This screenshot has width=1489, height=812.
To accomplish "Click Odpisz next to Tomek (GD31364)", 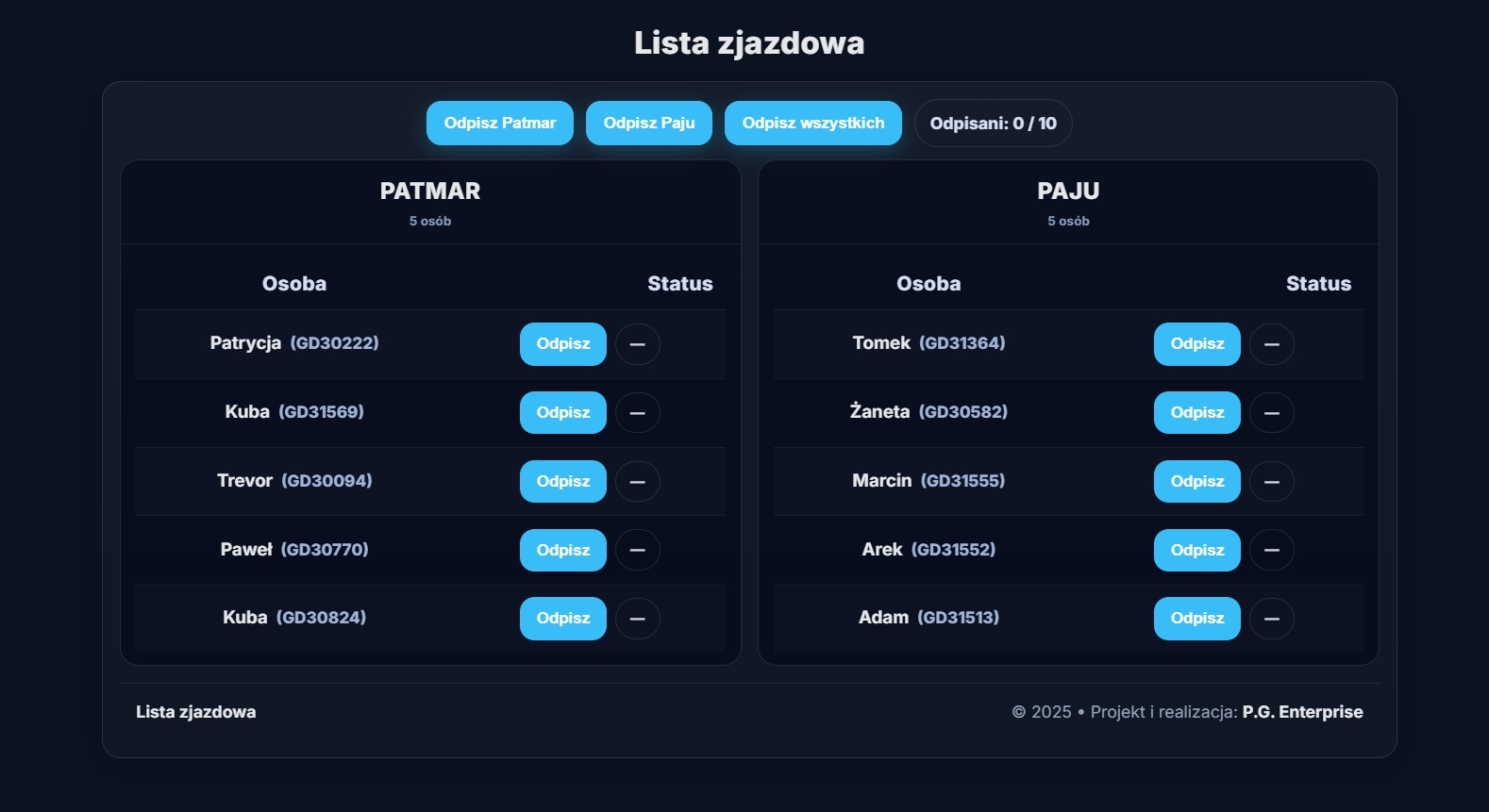I will coord(1196,344).
